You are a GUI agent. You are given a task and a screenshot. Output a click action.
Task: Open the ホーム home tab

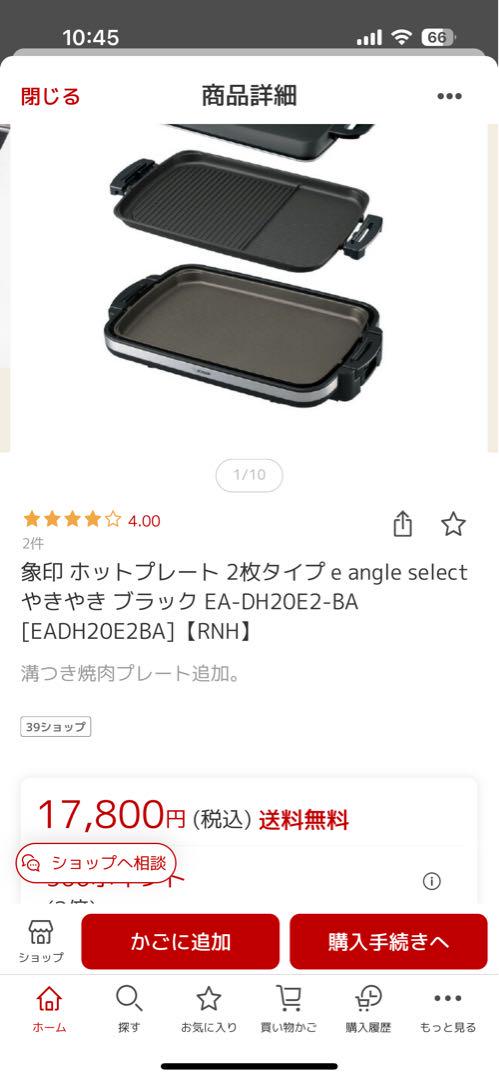50,1009
